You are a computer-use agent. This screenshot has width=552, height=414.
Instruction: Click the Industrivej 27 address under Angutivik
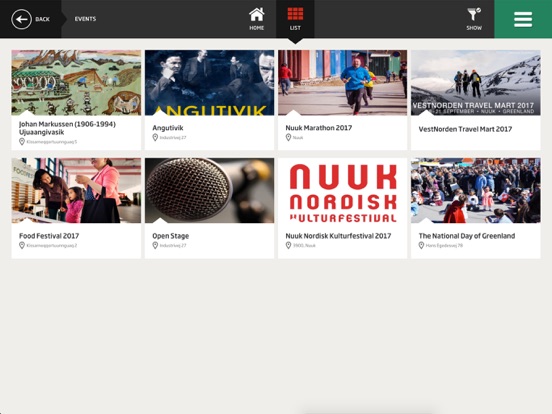(x=173, y=138)
